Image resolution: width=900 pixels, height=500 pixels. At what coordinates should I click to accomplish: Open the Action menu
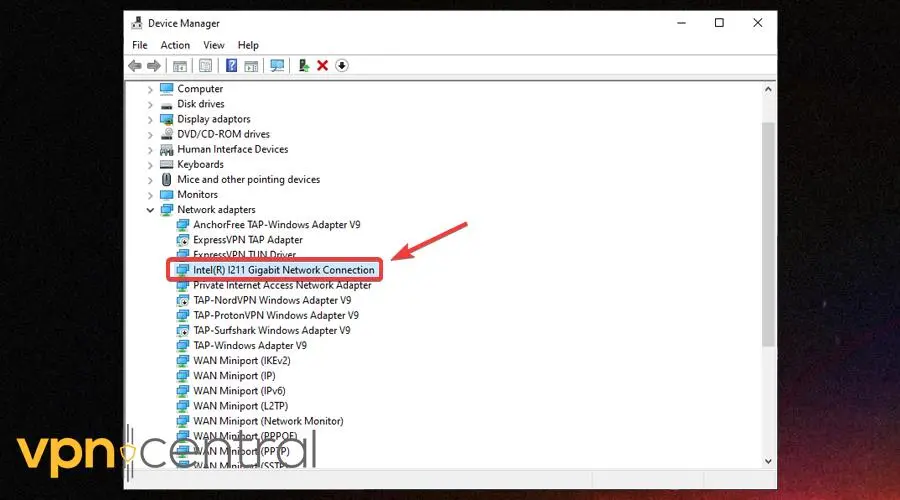coord(175,45)
